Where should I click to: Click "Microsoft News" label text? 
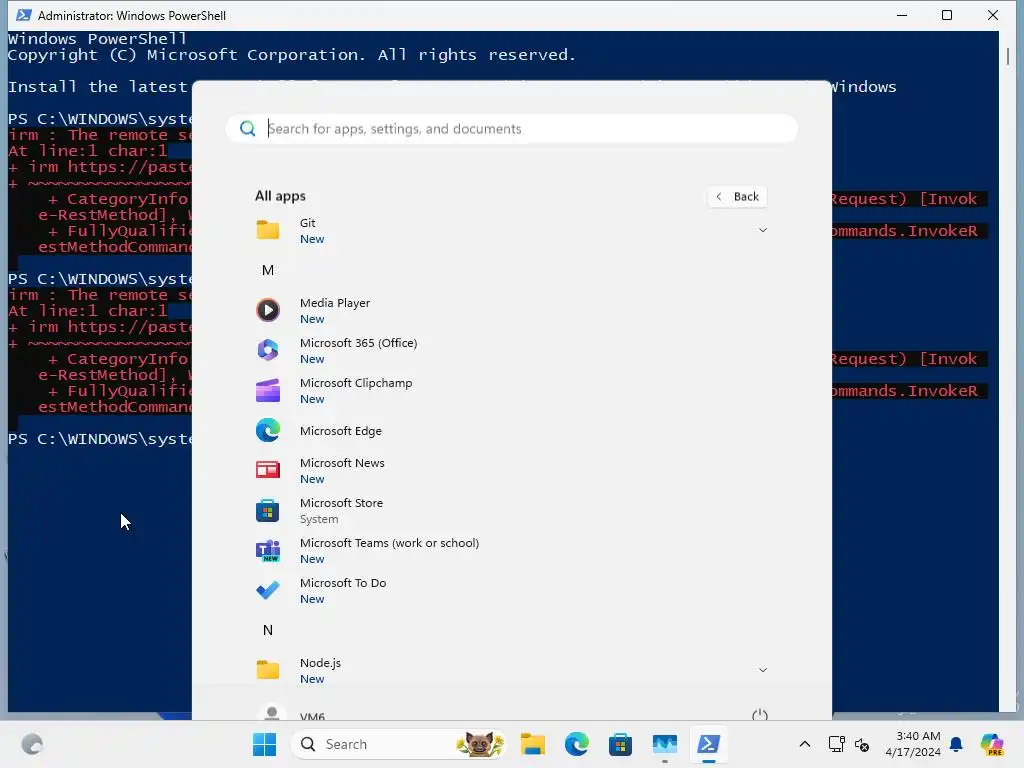coord(342,463)
